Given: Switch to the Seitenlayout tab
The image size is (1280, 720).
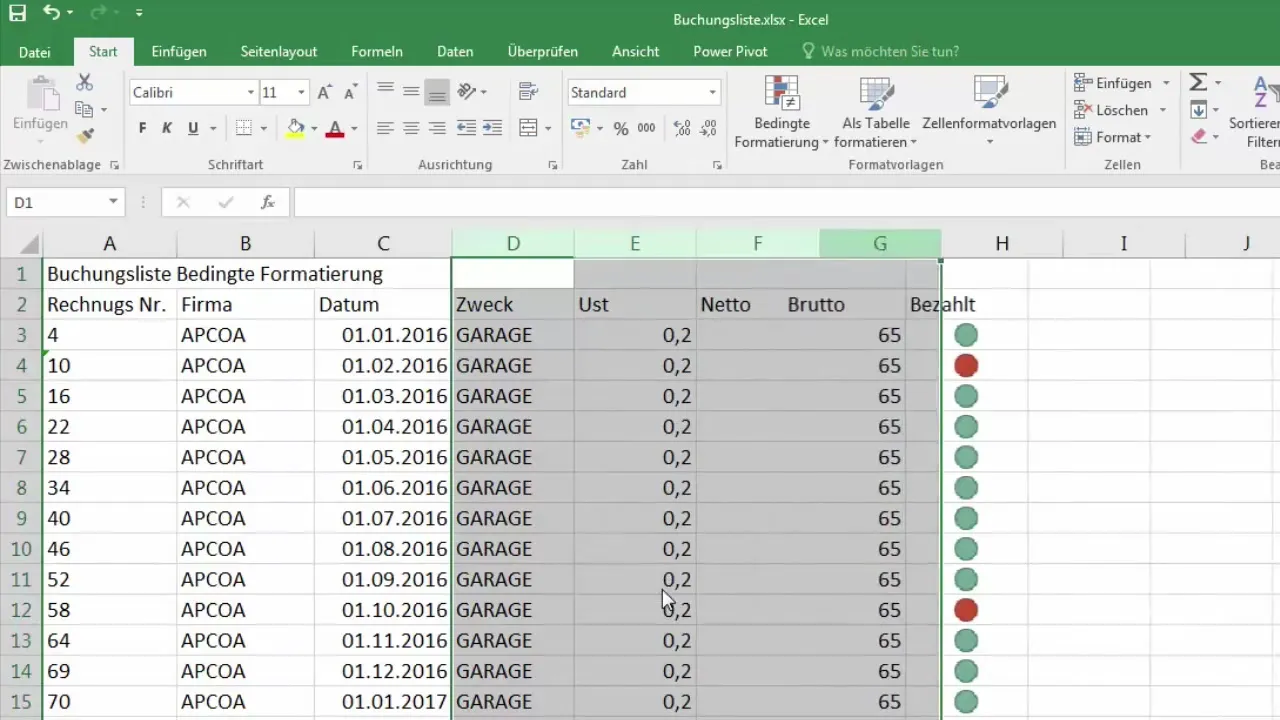Looking at the screenshot, I should [x=279, y=52].
